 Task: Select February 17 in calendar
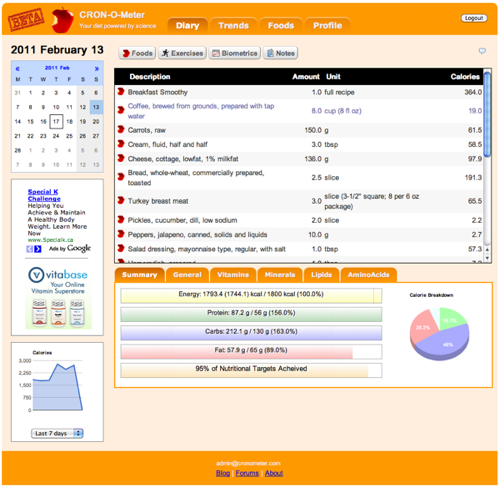(x=56, y=121)
